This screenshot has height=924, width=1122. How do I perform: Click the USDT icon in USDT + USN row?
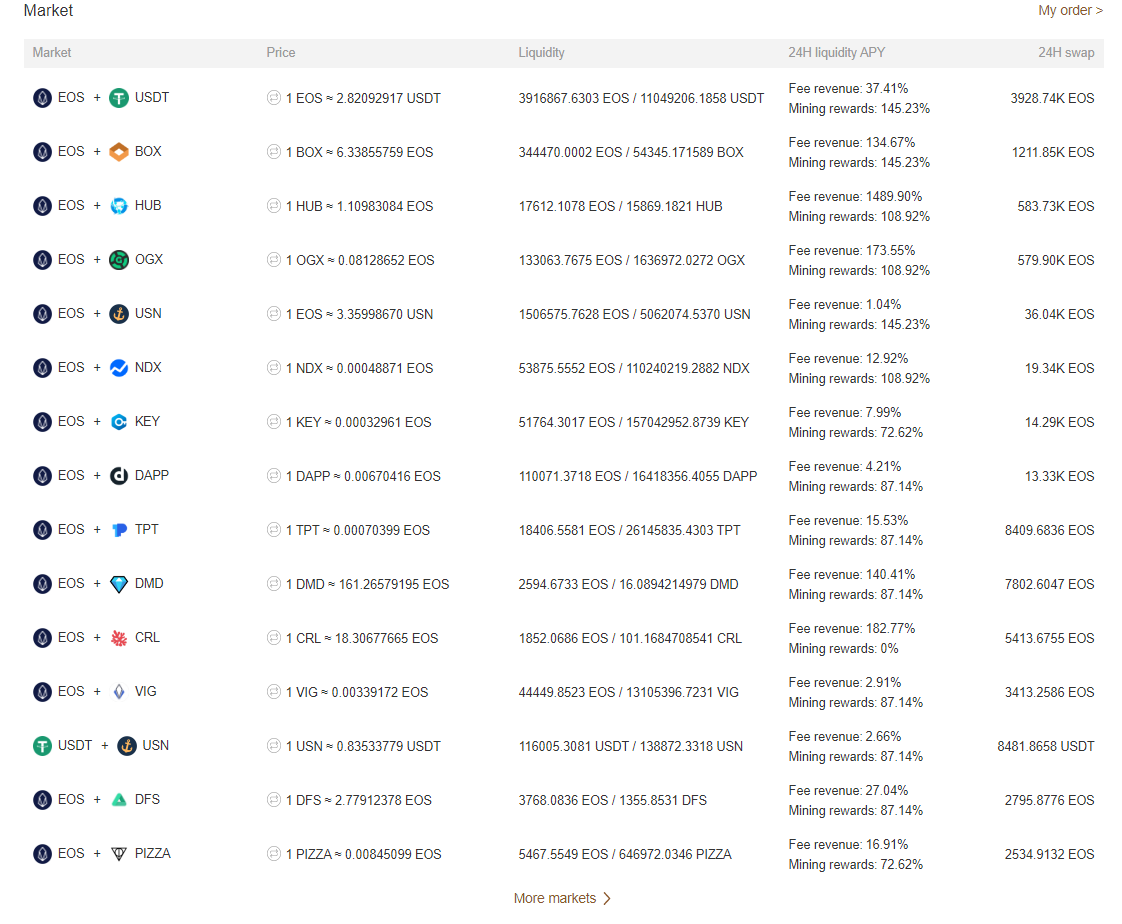click(x=42, y=746)
